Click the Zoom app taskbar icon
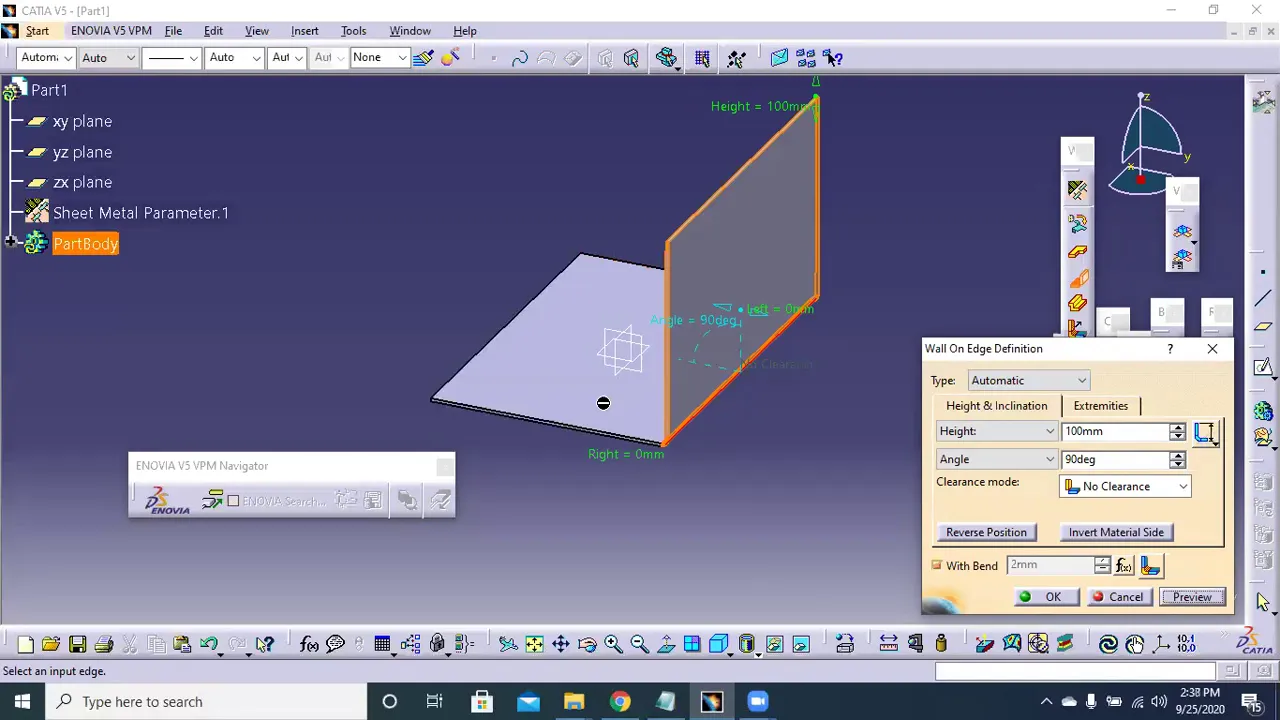This screenshot has width=1280, height=720. (758, 701)
